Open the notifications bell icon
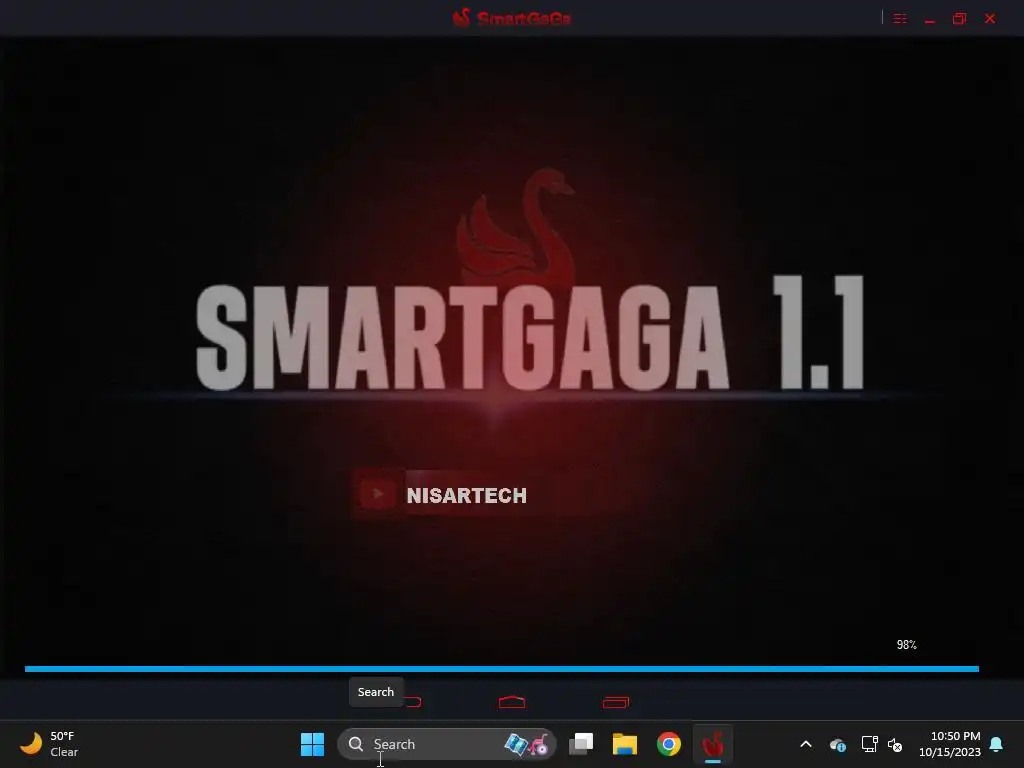1024x768 pixels. [x=997, y=744]
